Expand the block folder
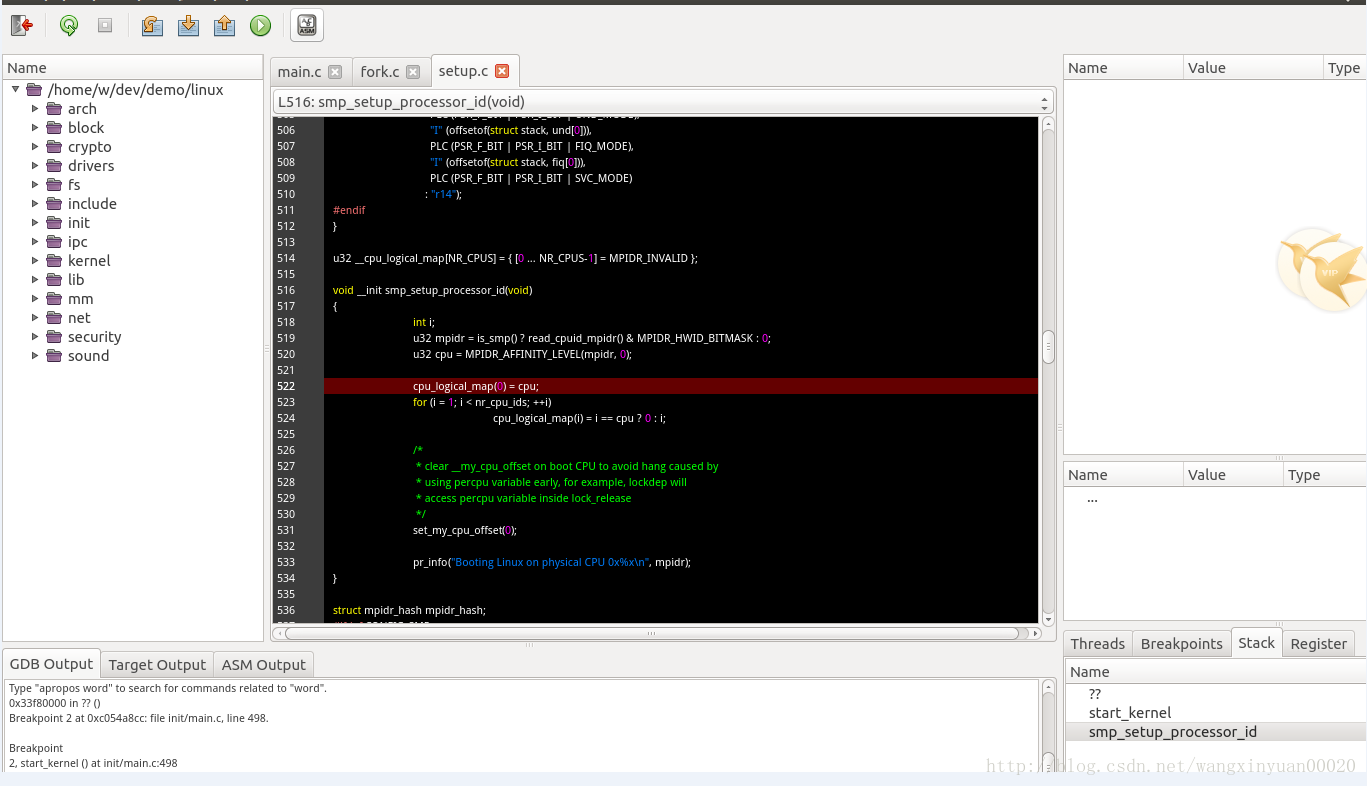The height and width of the screenshot is (786, 1367). (x=35, y=128)
